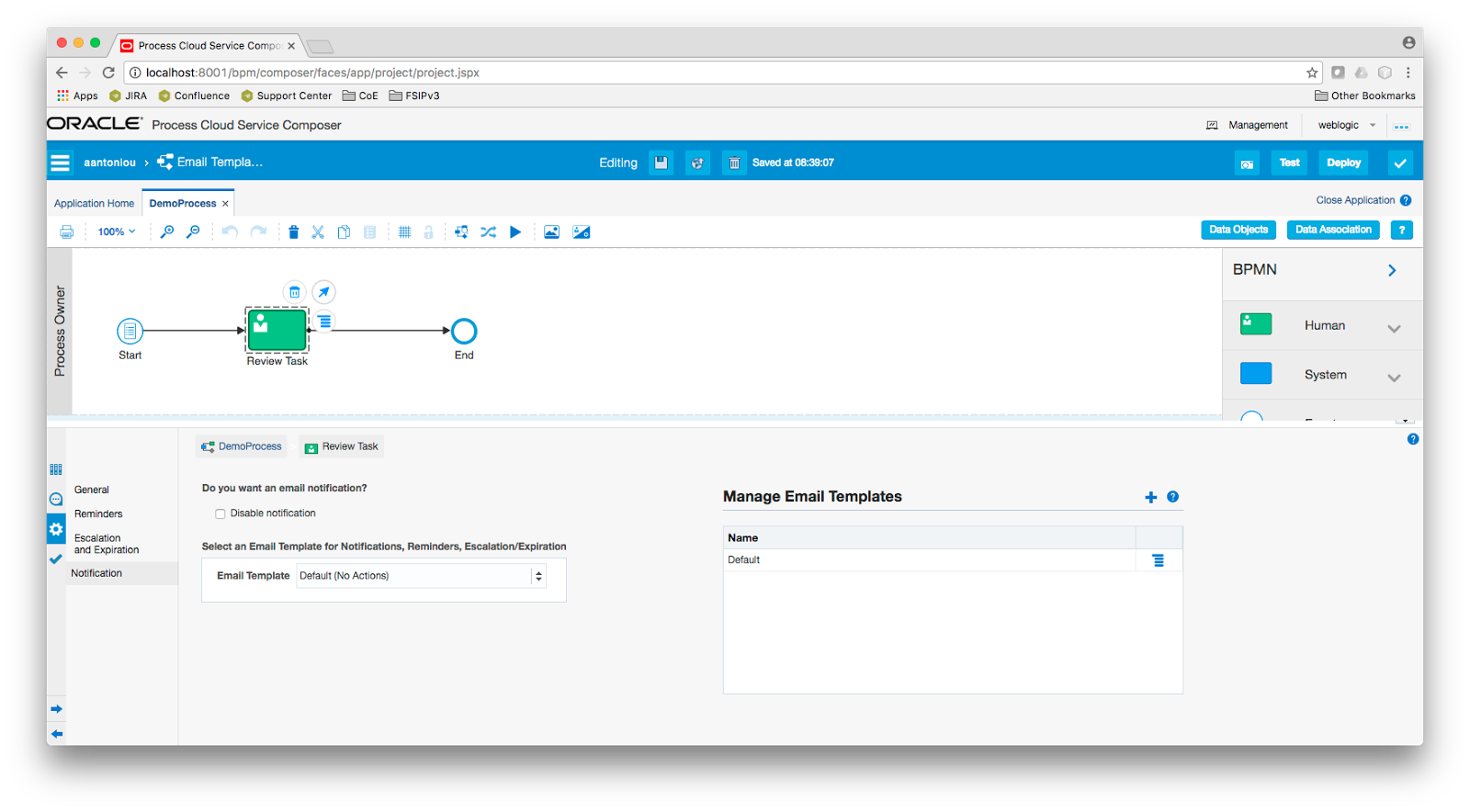The image size is (1470, 812).
Task: Click the toolbar help question mark button
Action: (1401, 230)
